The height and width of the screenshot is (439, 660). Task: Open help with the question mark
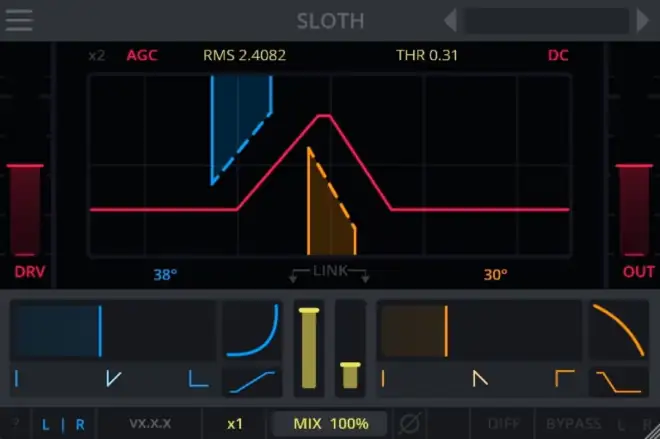16,423
